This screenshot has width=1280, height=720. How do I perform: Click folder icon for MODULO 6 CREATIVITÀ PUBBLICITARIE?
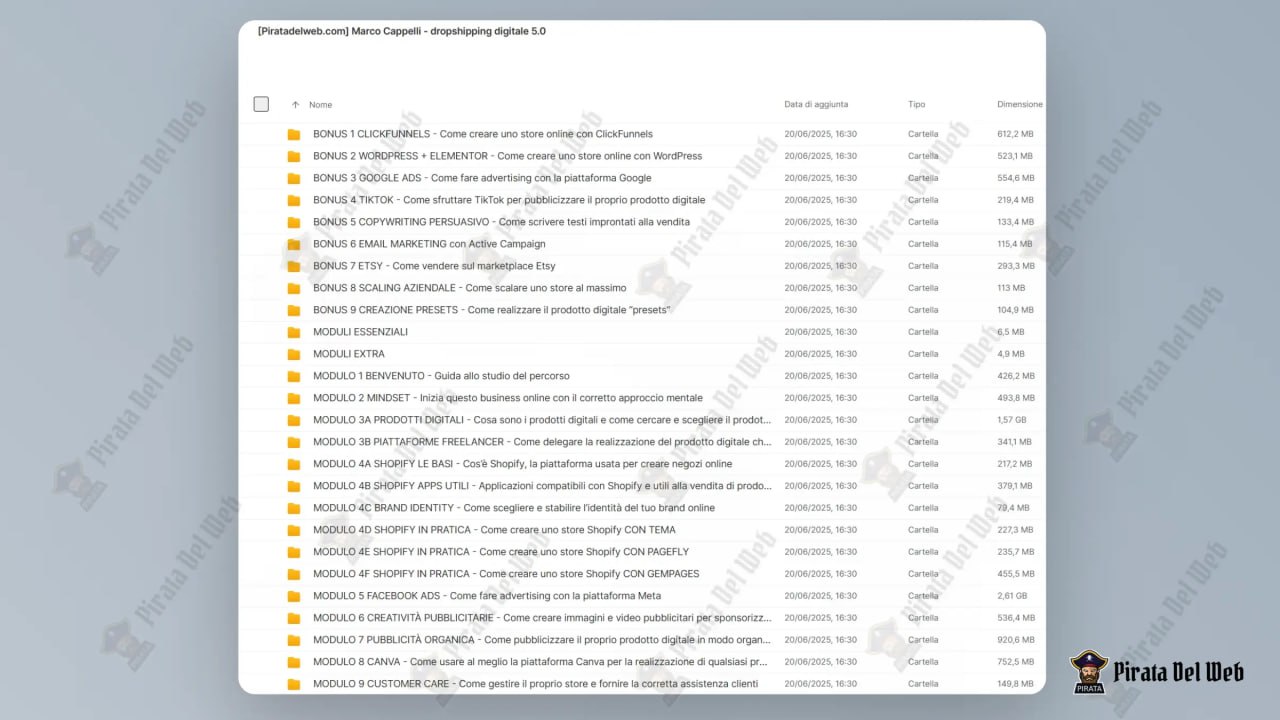pos(294,618)
